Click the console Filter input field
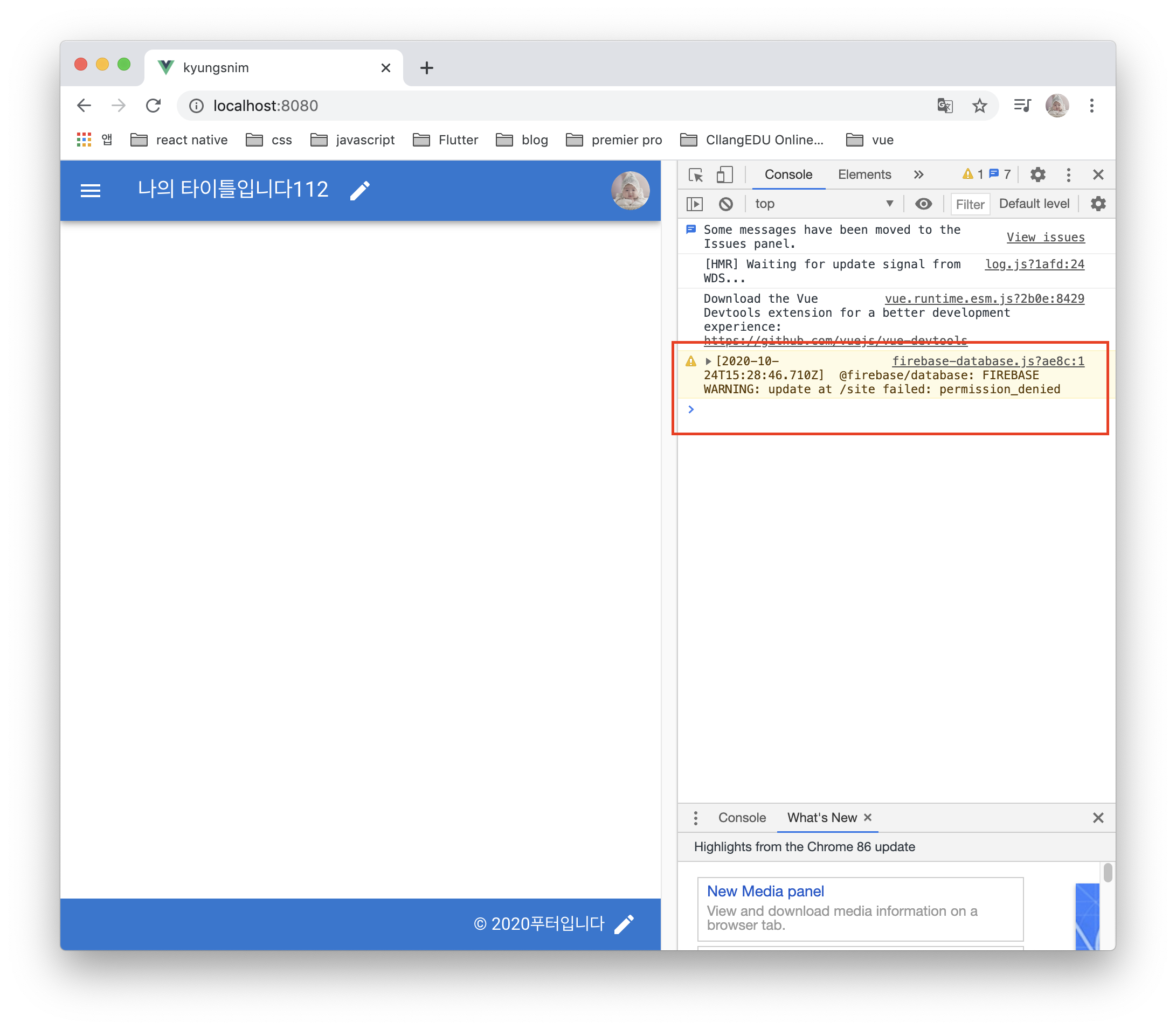The width and height of the screenshot is (1176, 1030). 970,205
